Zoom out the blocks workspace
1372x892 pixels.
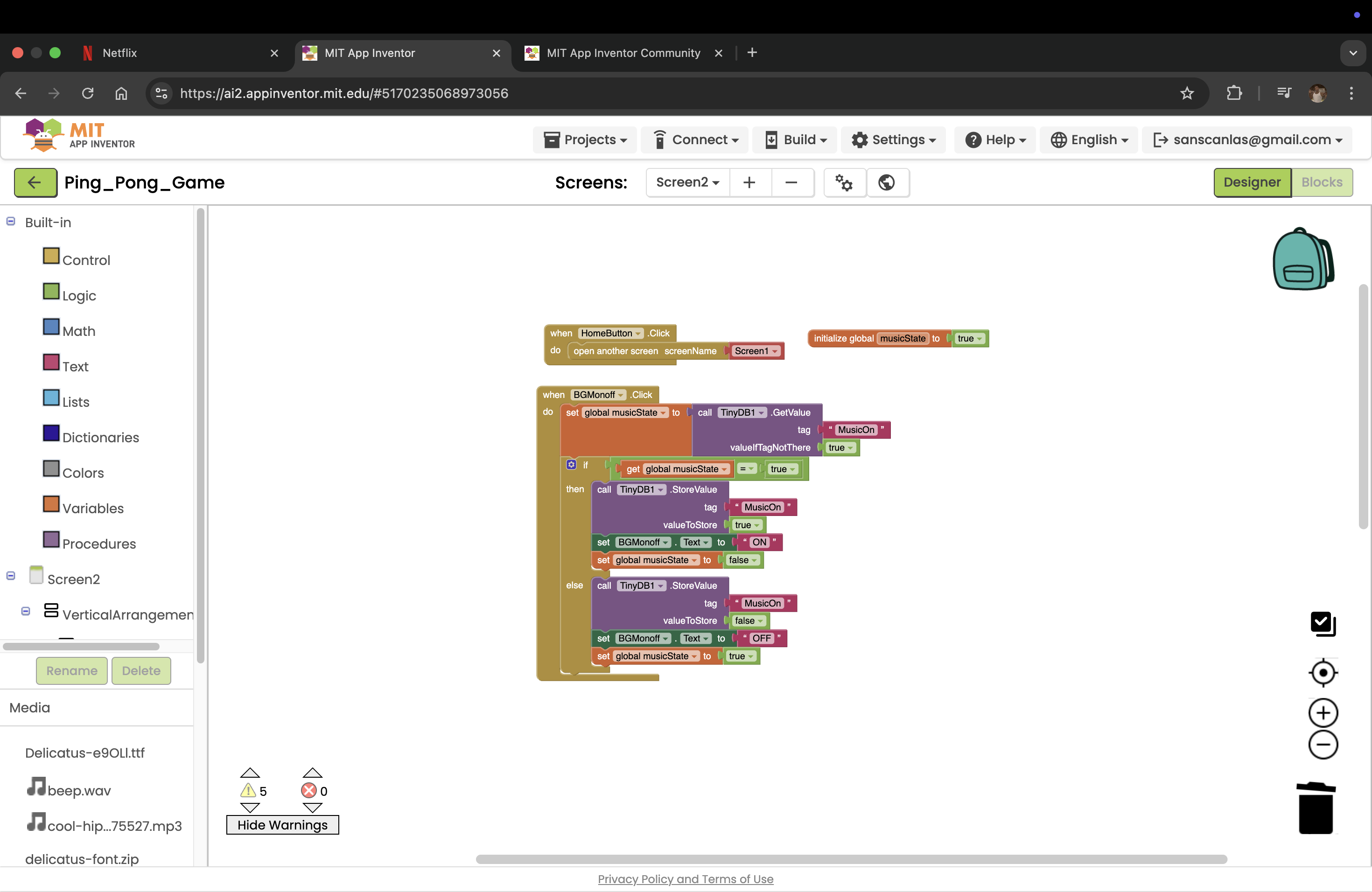(1323, 745)
